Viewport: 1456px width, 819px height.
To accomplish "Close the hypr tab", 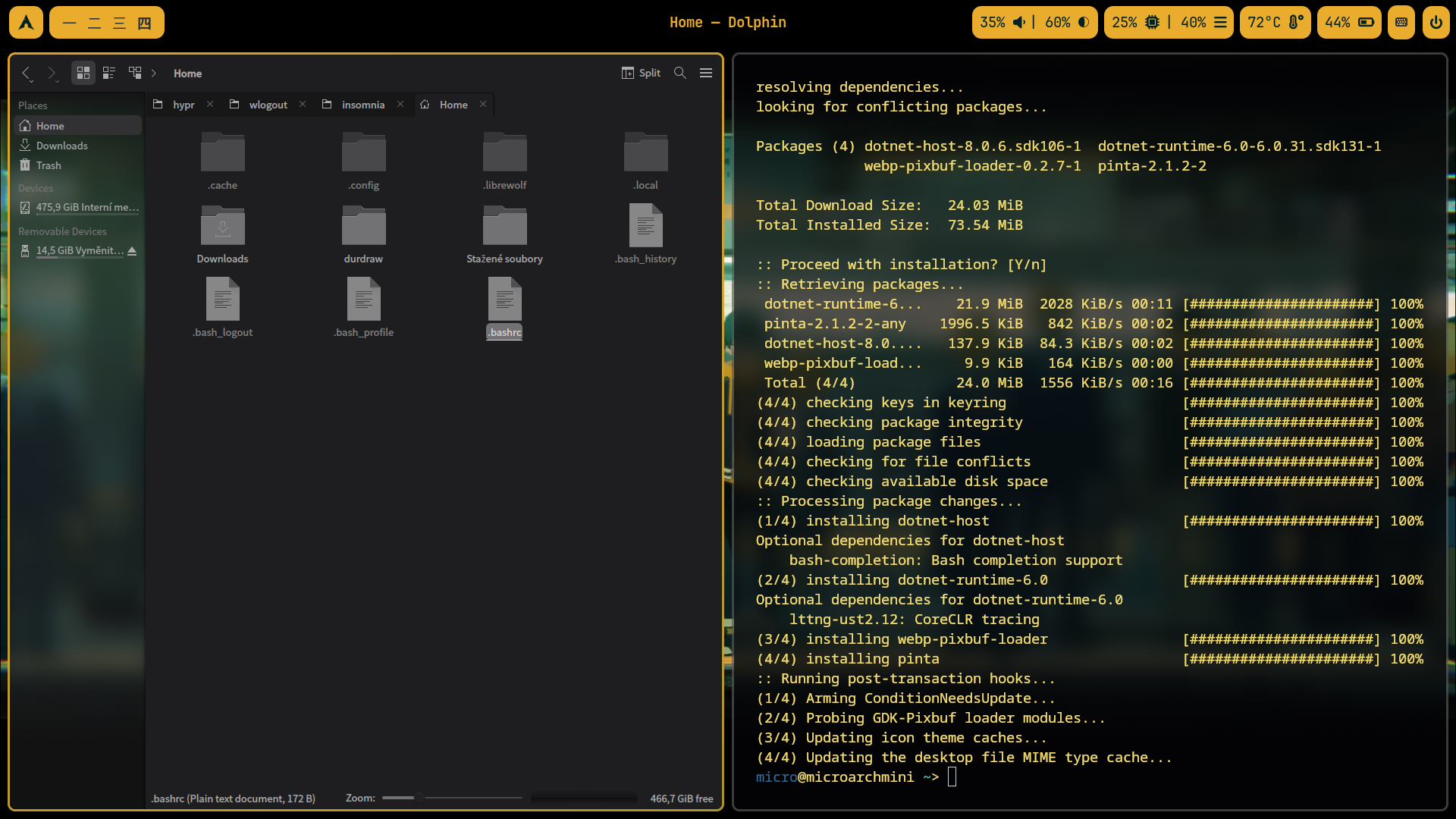I will (x=210, y=105).
